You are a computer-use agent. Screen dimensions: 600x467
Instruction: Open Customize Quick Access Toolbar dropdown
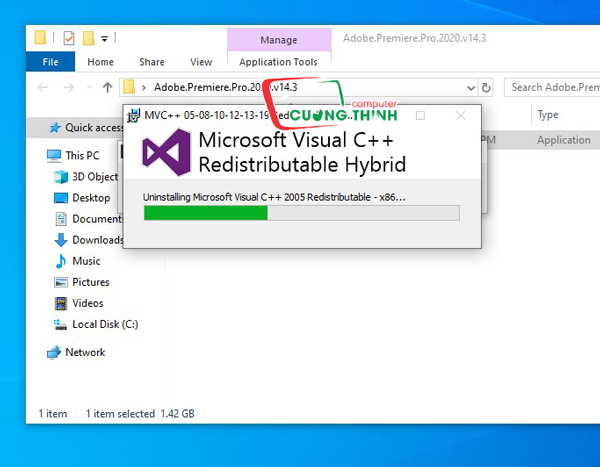pyautogui.click(x=104, y=38)
